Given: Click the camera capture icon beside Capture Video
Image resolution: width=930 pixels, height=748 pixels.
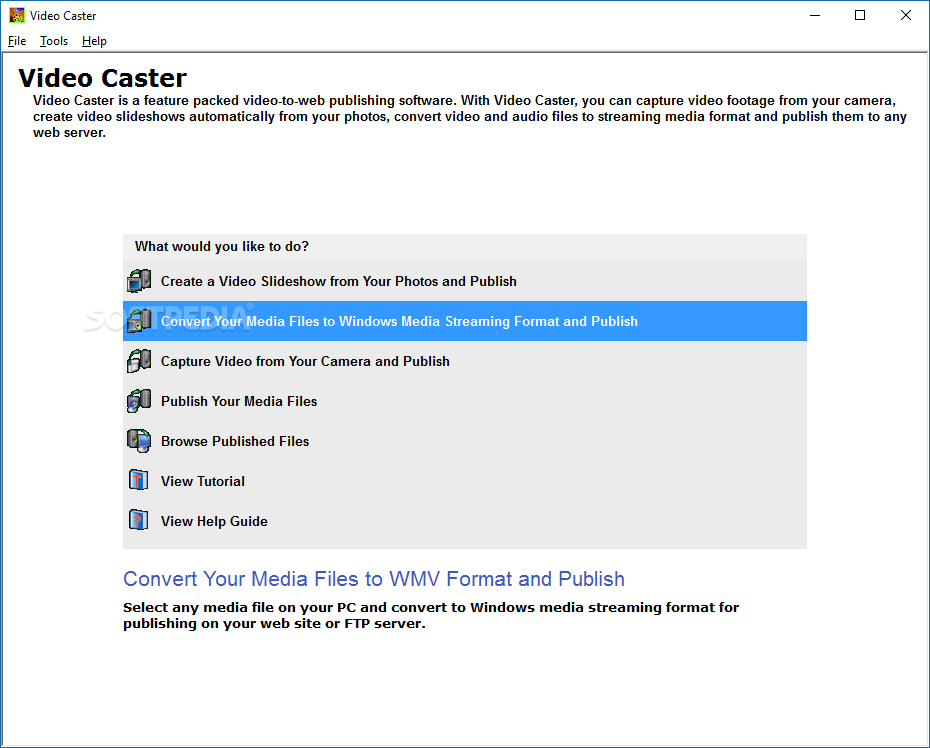Looking at the screenshot, I should (x=139, y=361).
